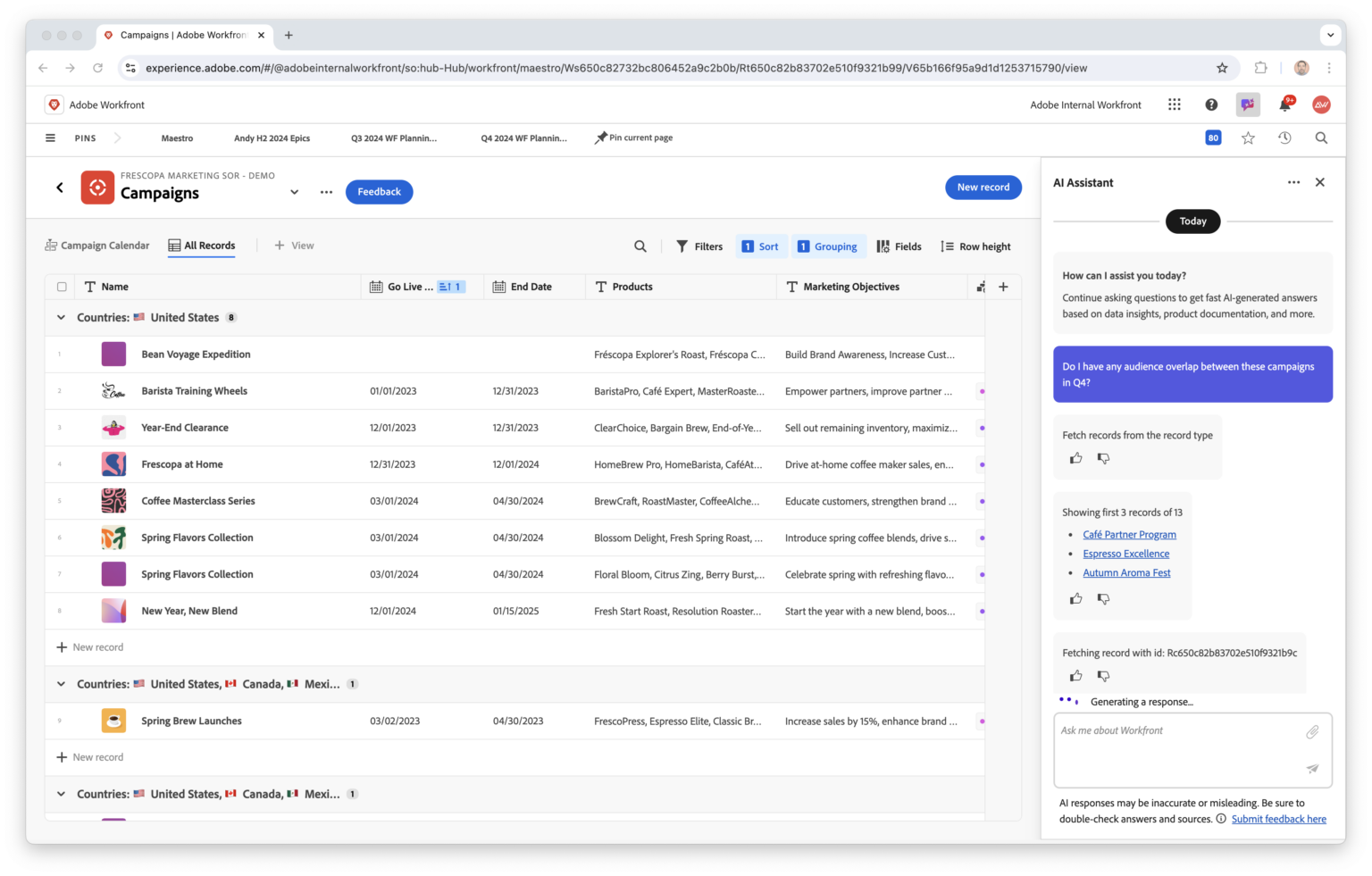Collapse the 'United States, Canada, Mexico' group
This screenshot has width=1372, height=876.
(x=61, y=684)
